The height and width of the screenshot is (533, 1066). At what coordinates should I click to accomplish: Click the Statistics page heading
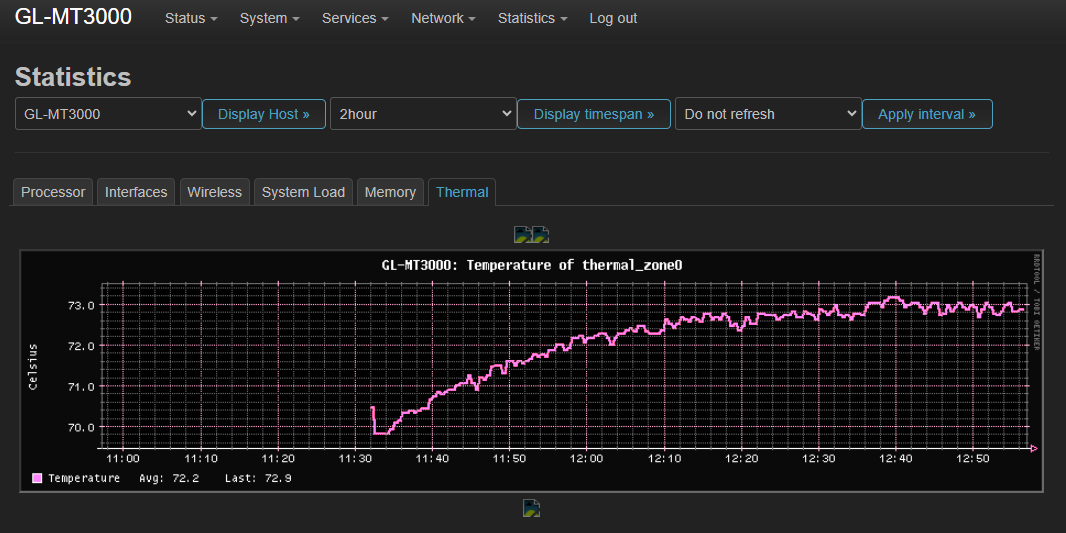(x=73, y=77)
